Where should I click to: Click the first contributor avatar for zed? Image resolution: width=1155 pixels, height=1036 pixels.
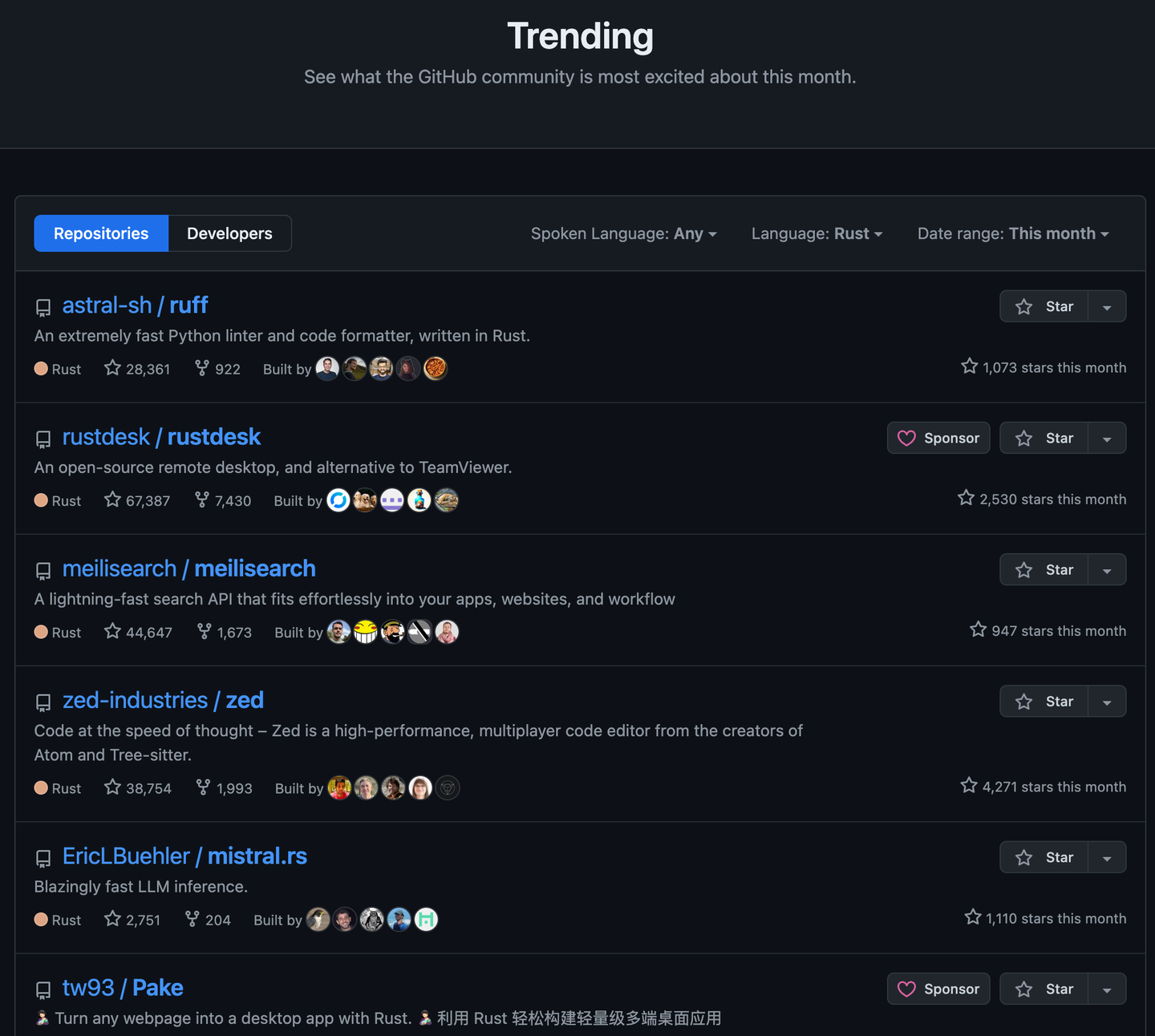[x=339, y=787]
